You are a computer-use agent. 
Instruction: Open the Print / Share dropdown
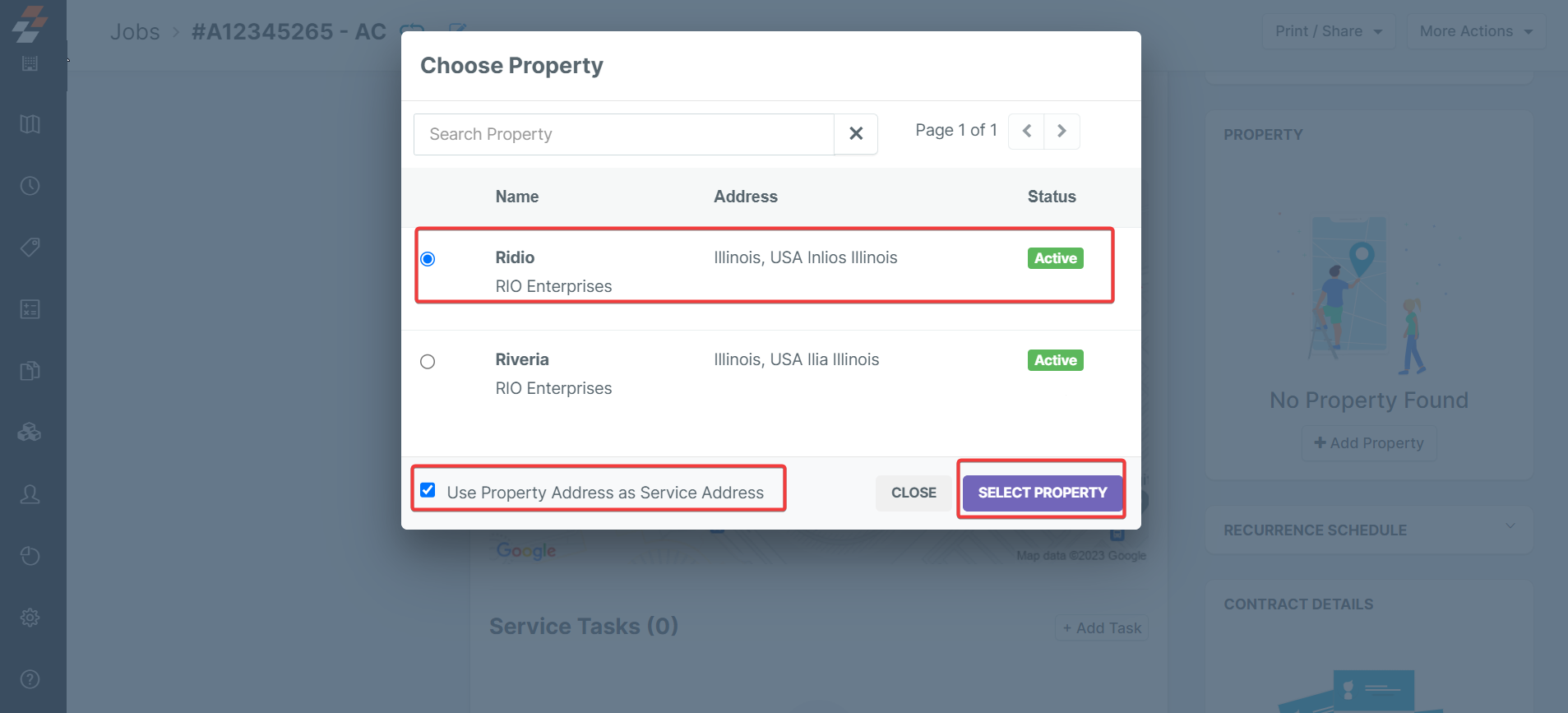pos(1329,31)
